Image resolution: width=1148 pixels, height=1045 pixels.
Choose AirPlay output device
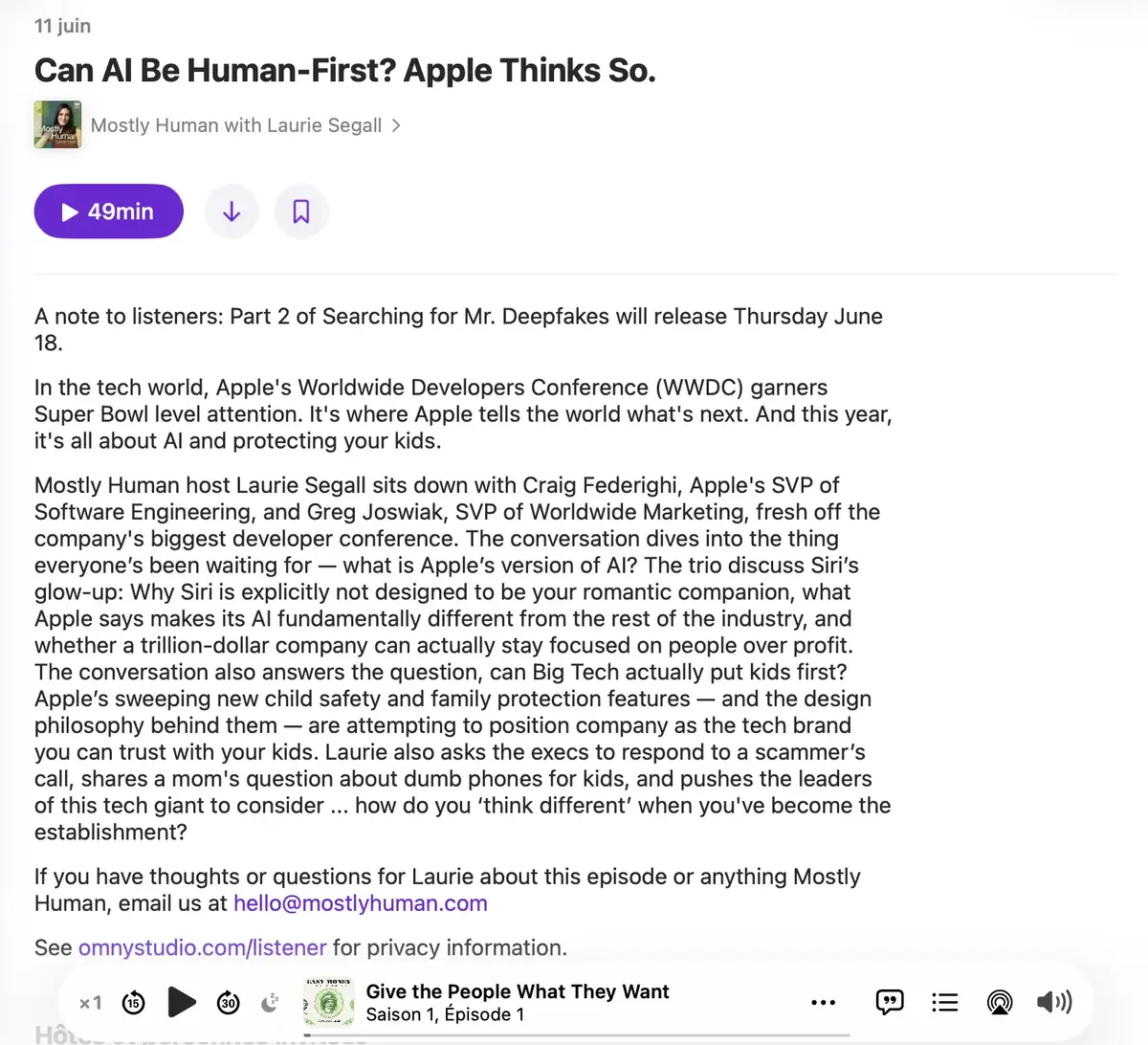pos(1000,1002)
